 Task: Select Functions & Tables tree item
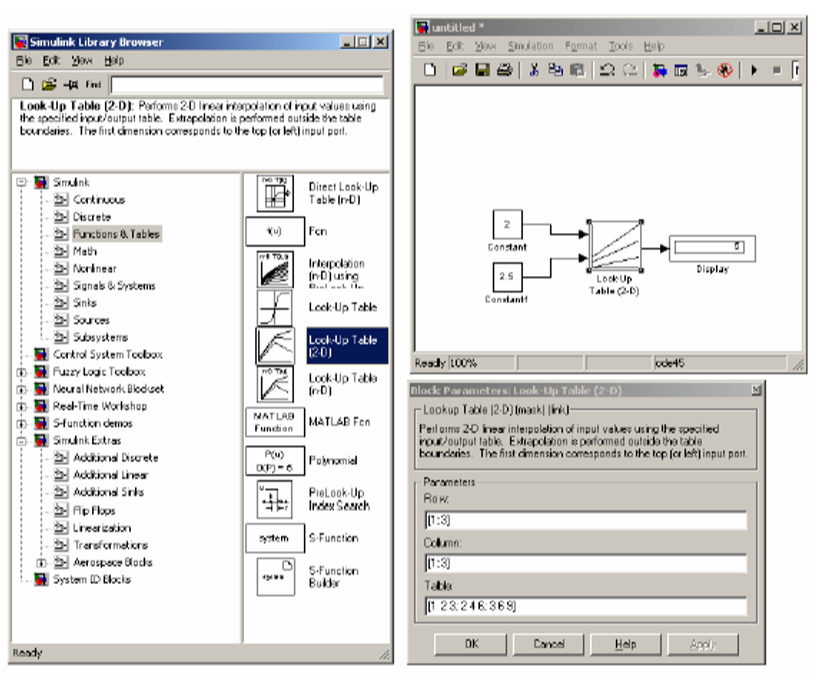coord(116,234)
